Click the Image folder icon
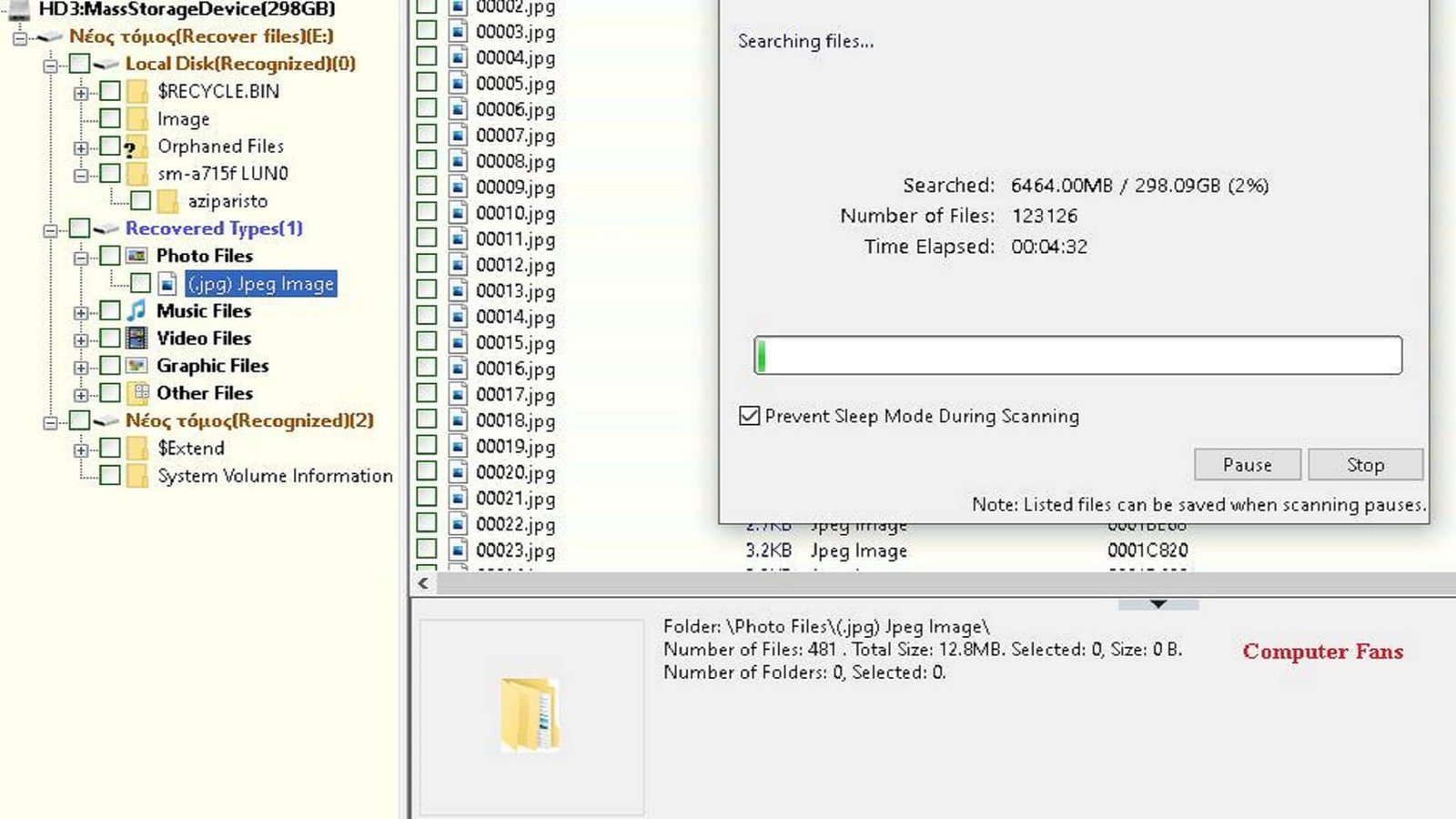The width and height of the screenshot is (1456, 819). point(137,118)
